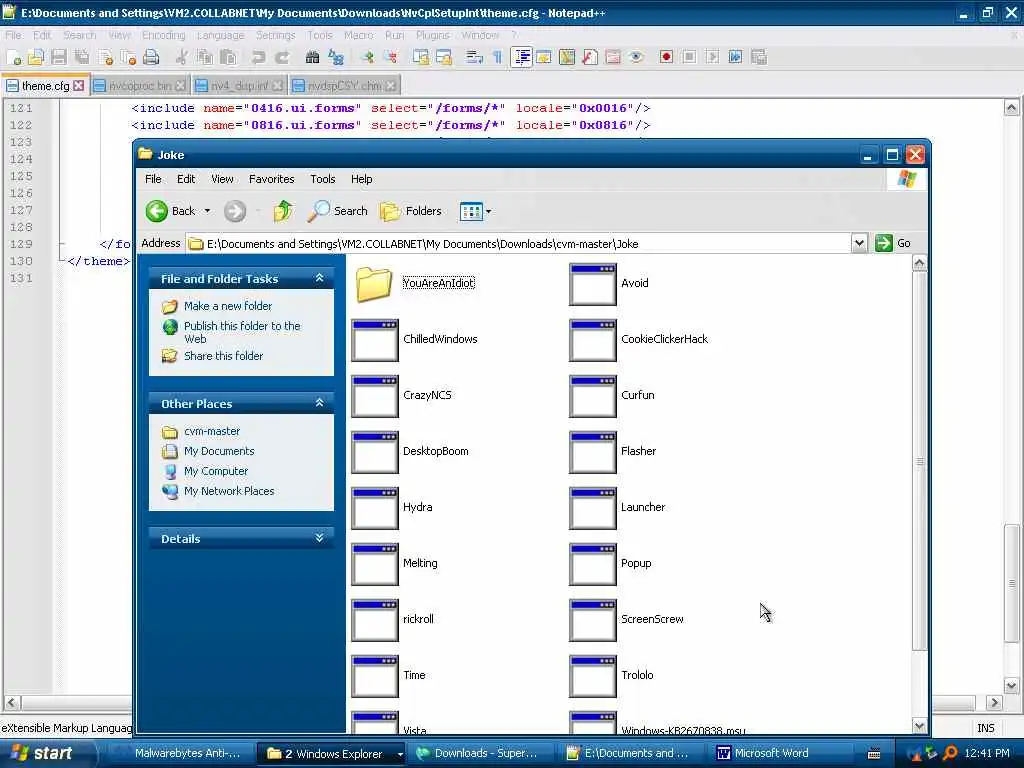The height and width of the screenshot is (768, 1024).
Task: Toggle the Indent Guide icon in Notepad++
Action: (x=521, y=57)
